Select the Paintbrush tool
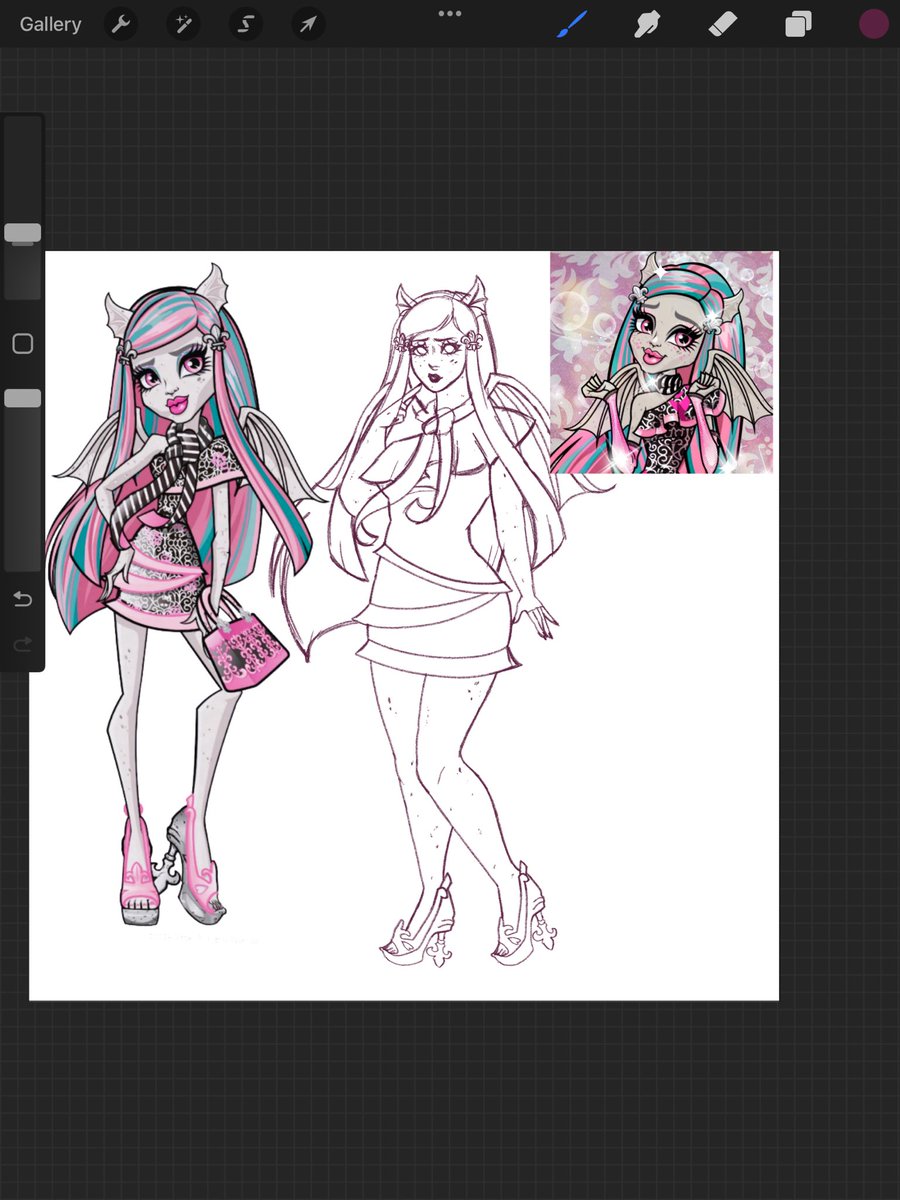The width and height of the screenshot is (900, 1200). pyautogui.click(x=572, y=25)
